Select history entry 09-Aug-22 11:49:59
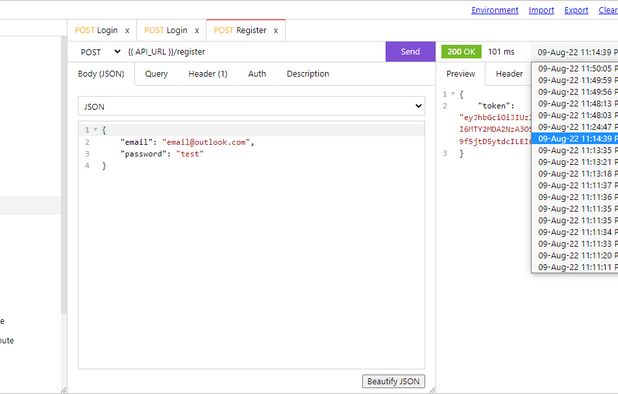The image size is (618, 394). [575, 80]
